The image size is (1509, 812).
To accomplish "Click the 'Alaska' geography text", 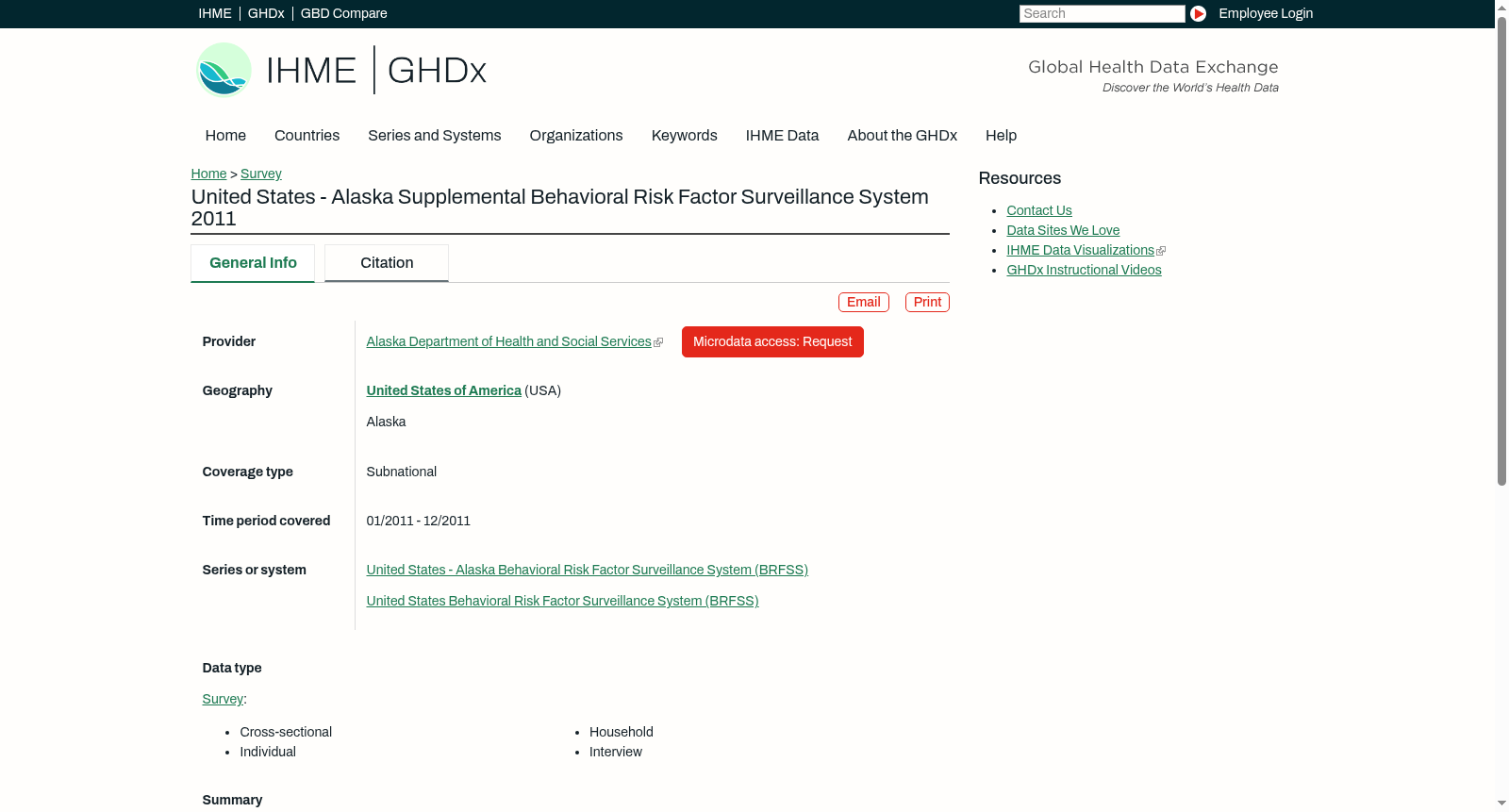I will (387, 422).
